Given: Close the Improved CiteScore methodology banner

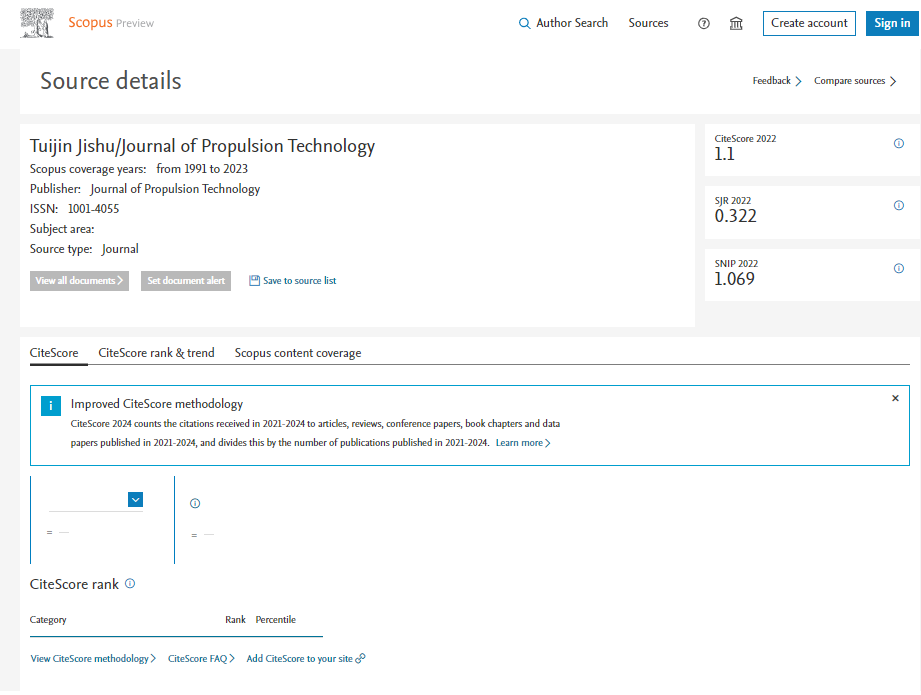Looking at the screenshot, I should tap(895, 398).
